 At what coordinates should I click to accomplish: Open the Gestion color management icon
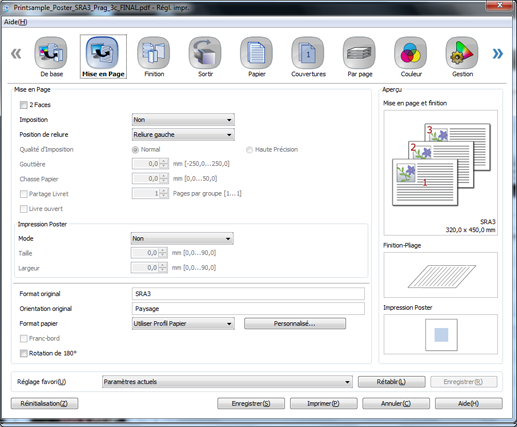click(x=462, y=53)
